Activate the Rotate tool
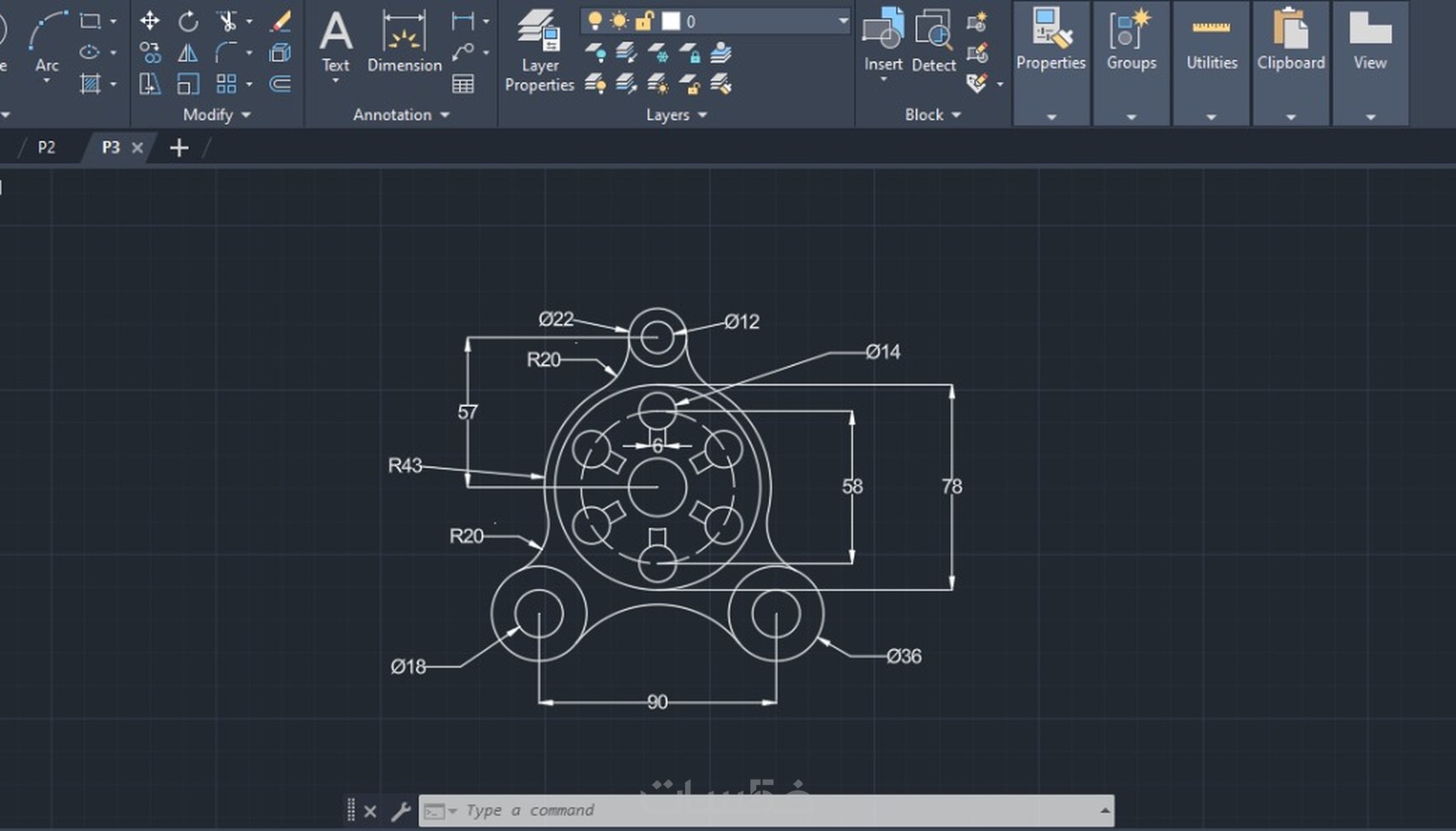 pyautogui.click(x=188, y=21)
